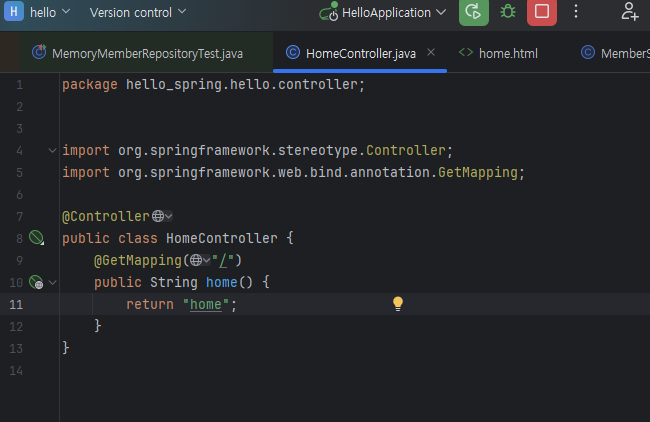
Task: Click the hello project badge icon
Action: (14, 12)
